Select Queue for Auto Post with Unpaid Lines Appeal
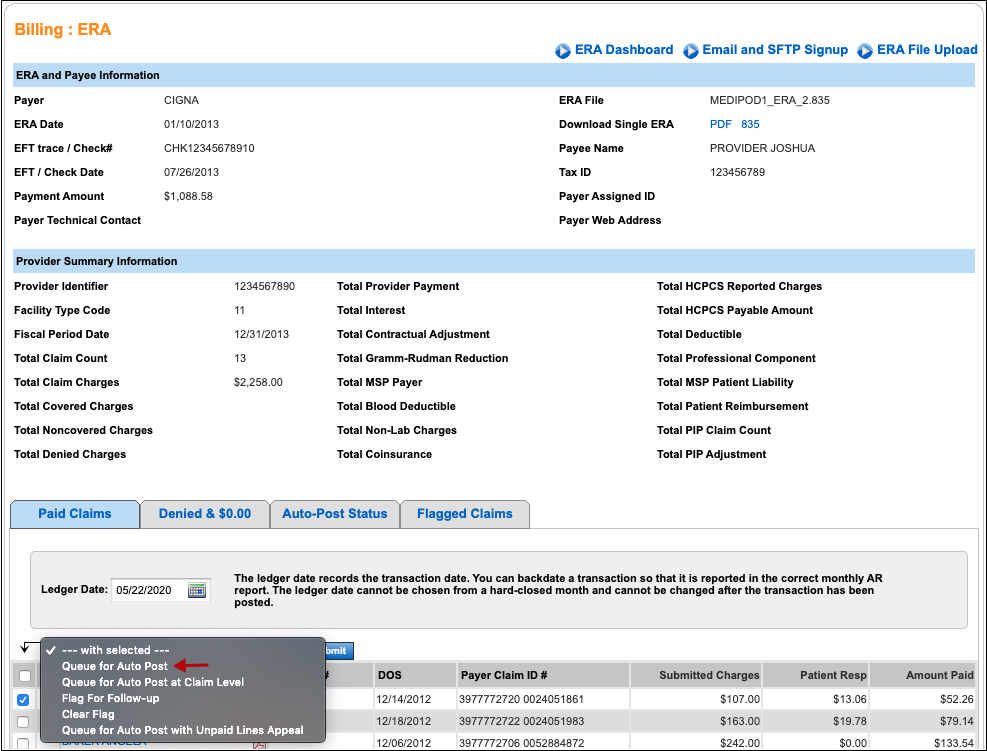 coord(183,730)
